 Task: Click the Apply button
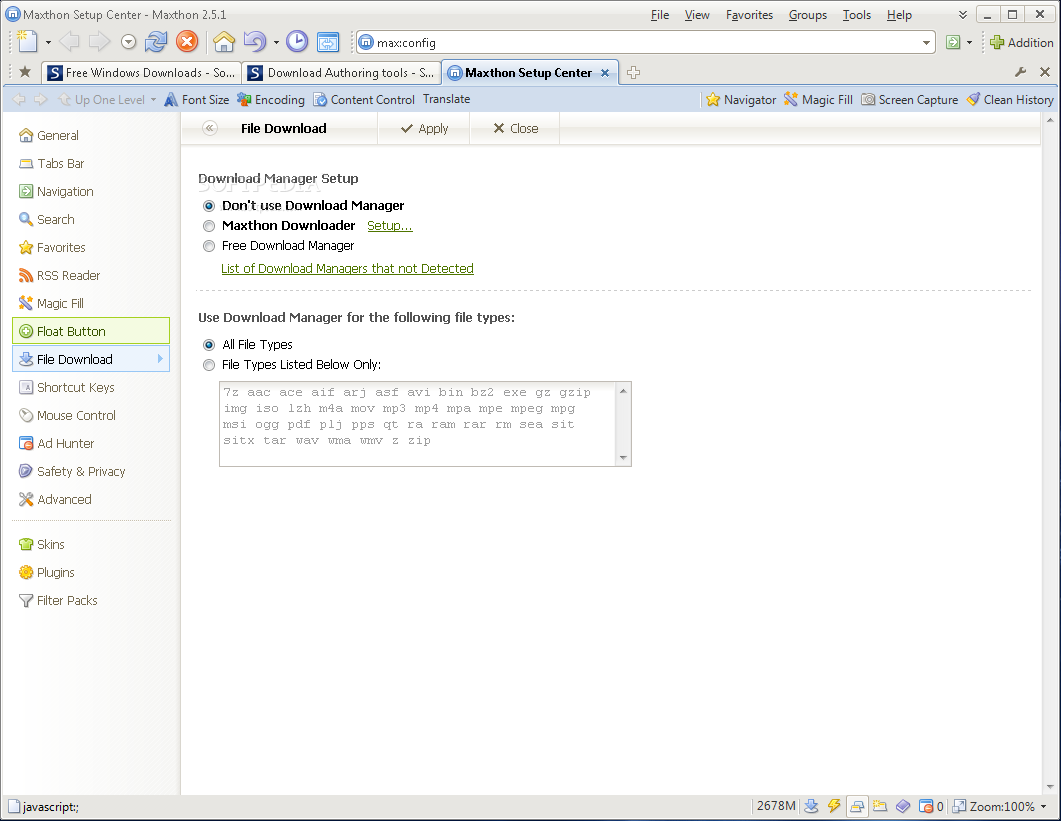coord(424,129)
